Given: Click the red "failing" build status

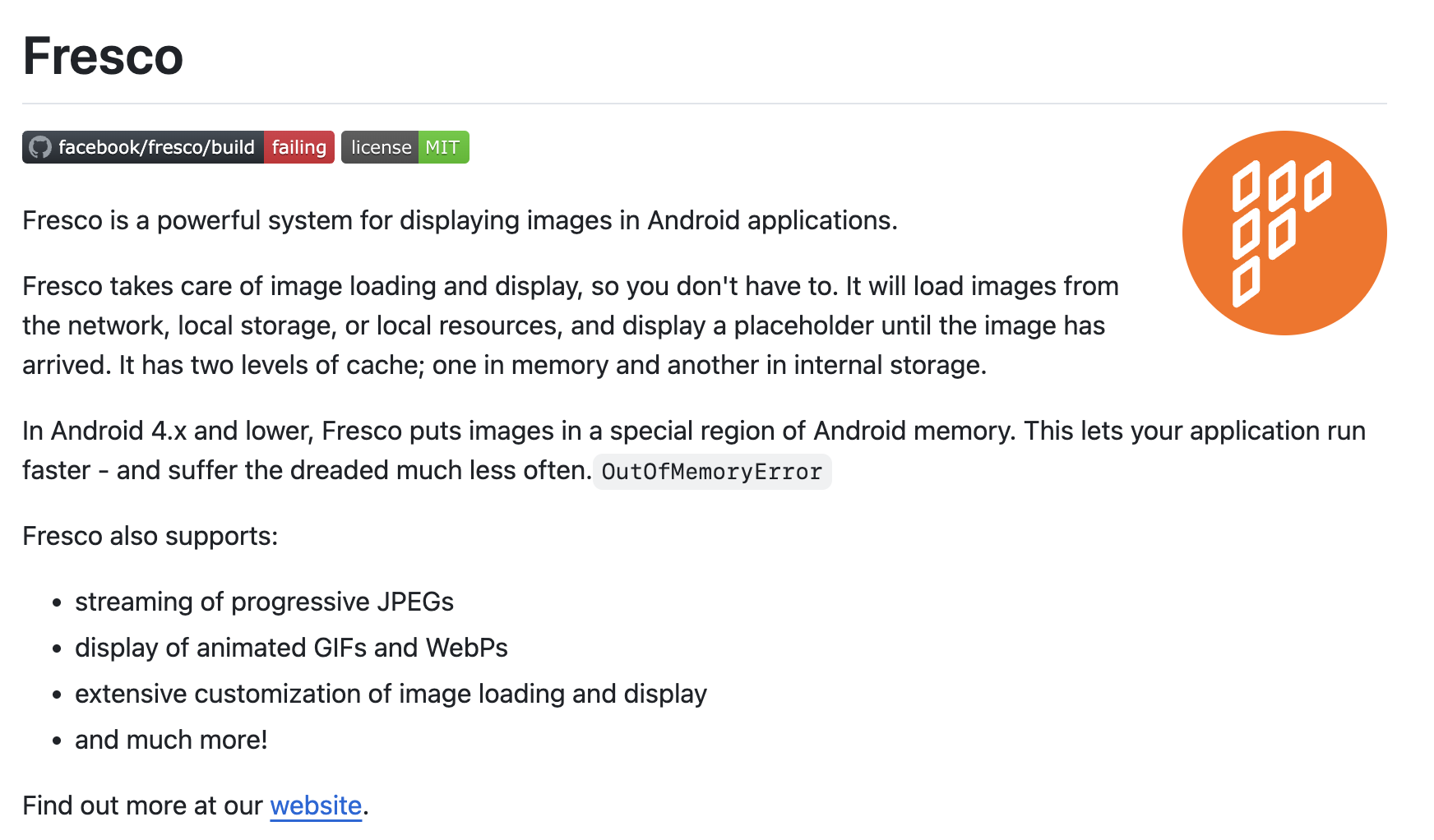Looking at the screenshot, I should tap(298, 147).
